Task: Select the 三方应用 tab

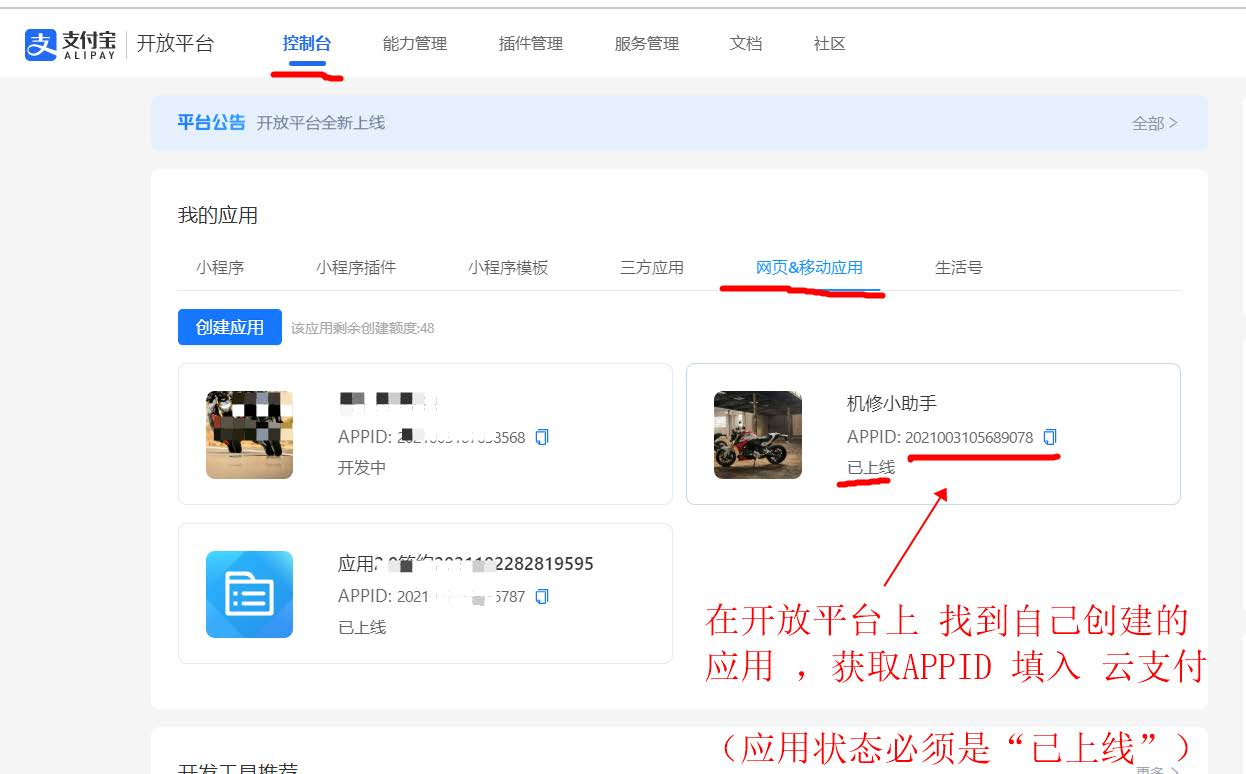Action: coord(652,268)
